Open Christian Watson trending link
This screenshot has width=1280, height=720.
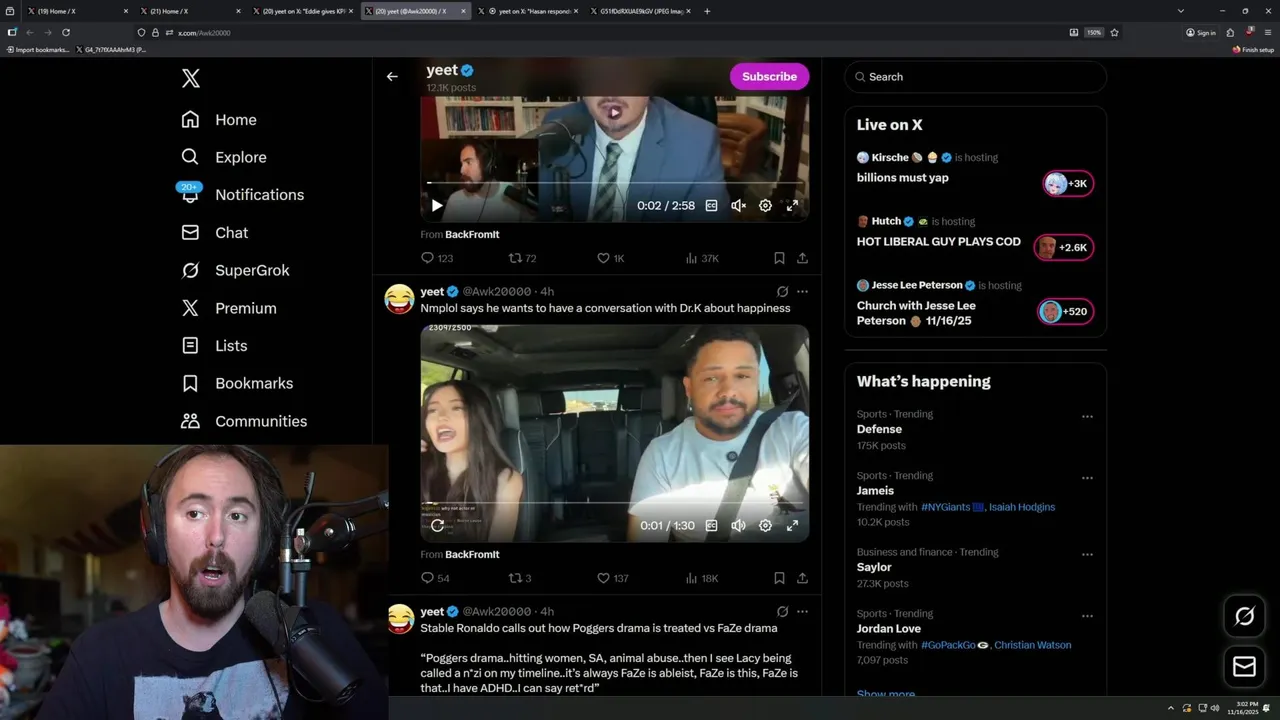point(1033,645)
